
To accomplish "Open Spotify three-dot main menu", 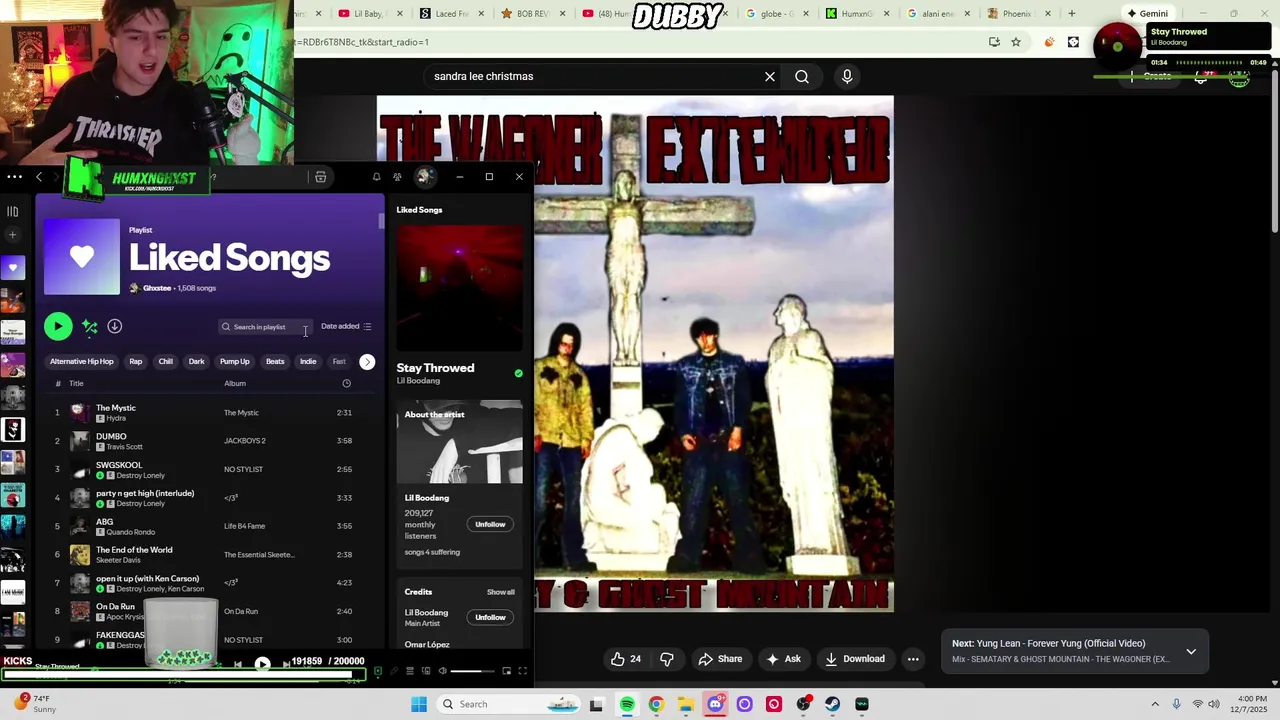I will 14,177.
